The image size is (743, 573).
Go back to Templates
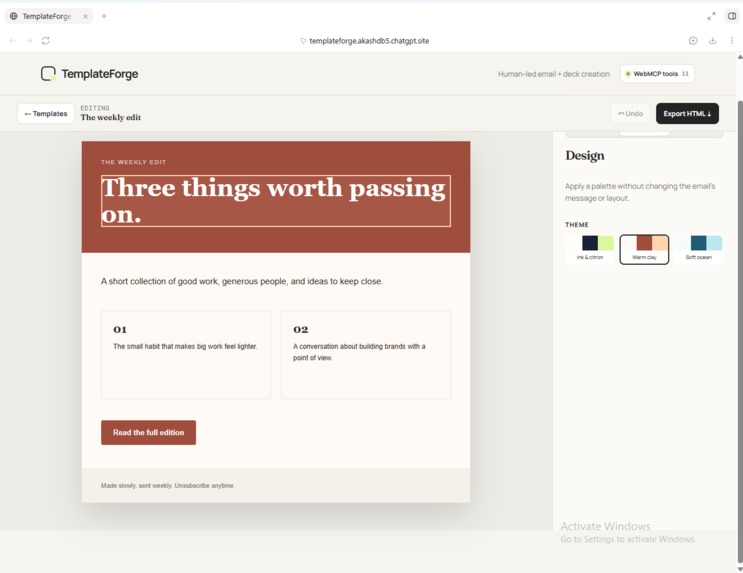[x=46, y=114]
